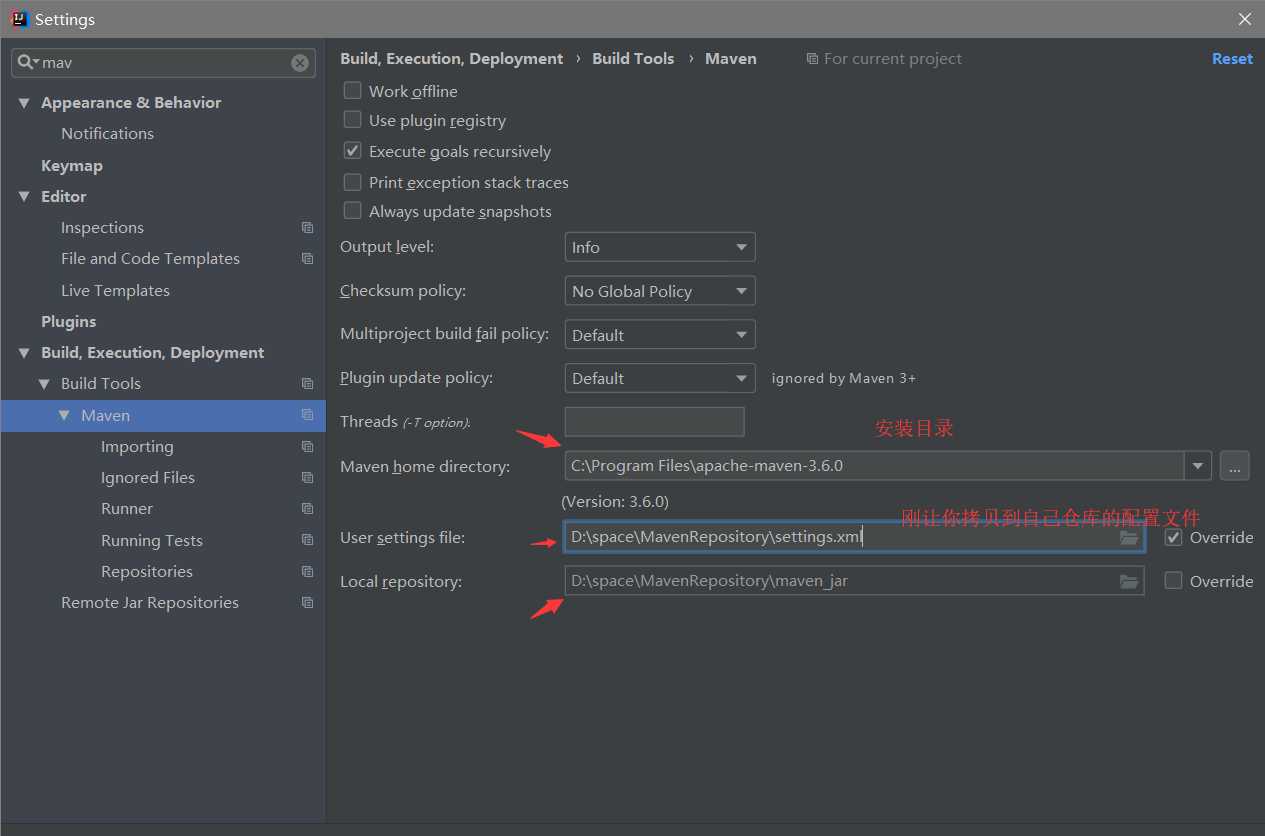Click into the Threads input field
The image size is (1265, 836).
654,422
